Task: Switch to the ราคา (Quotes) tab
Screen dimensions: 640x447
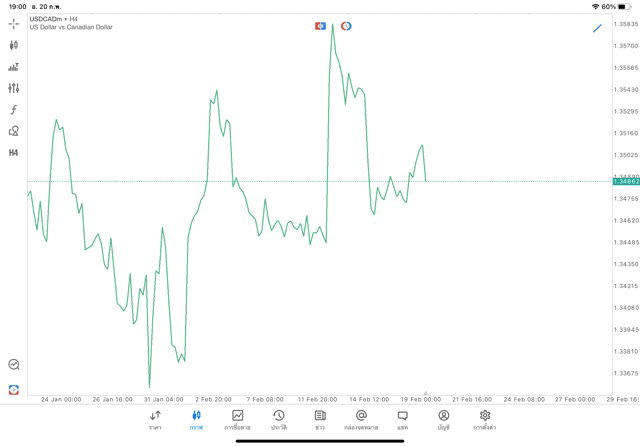Action: click(x=155, y=420)
